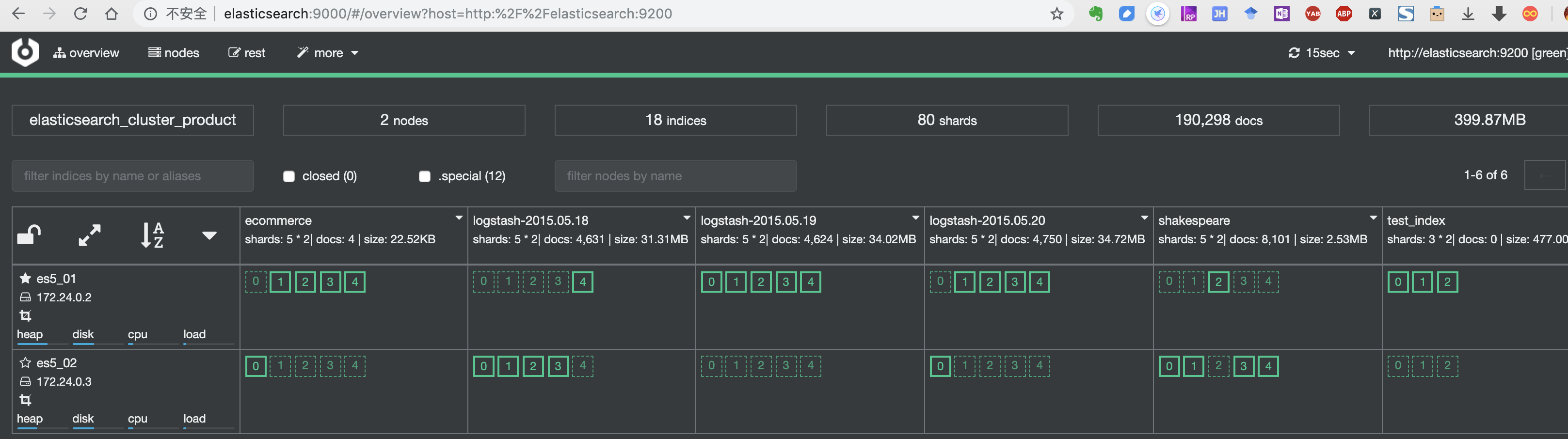Click the crop-like icon under es5_01
Screen dimensions: 1568x439
(25, 315)
